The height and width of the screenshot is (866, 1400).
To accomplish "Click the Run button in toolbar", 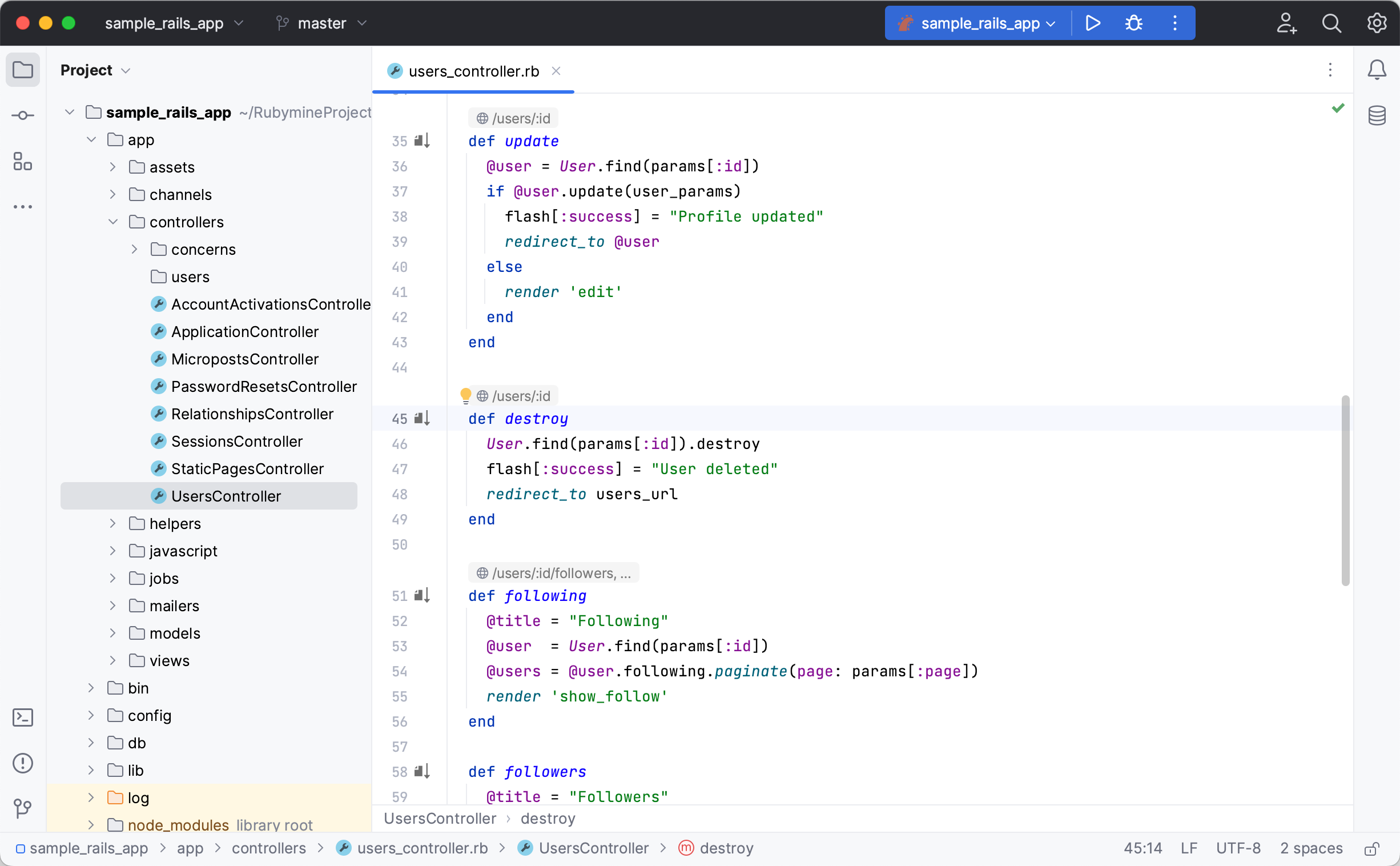I will click(x=1093, y=23).
